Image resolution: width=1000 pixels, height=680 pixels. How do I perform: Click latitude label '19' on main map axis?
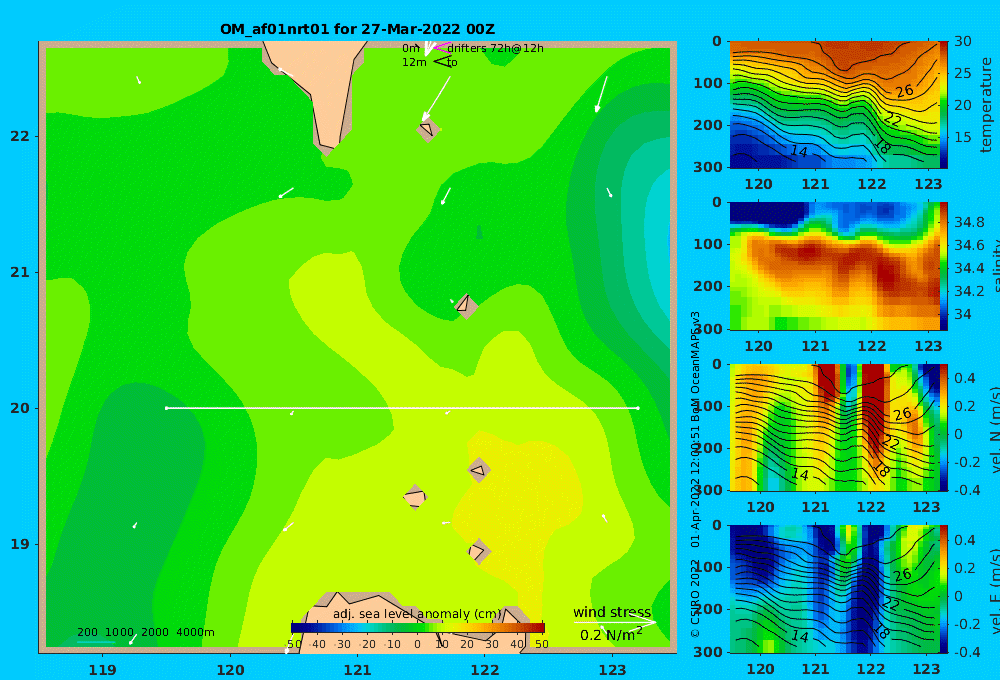[20, 544]
